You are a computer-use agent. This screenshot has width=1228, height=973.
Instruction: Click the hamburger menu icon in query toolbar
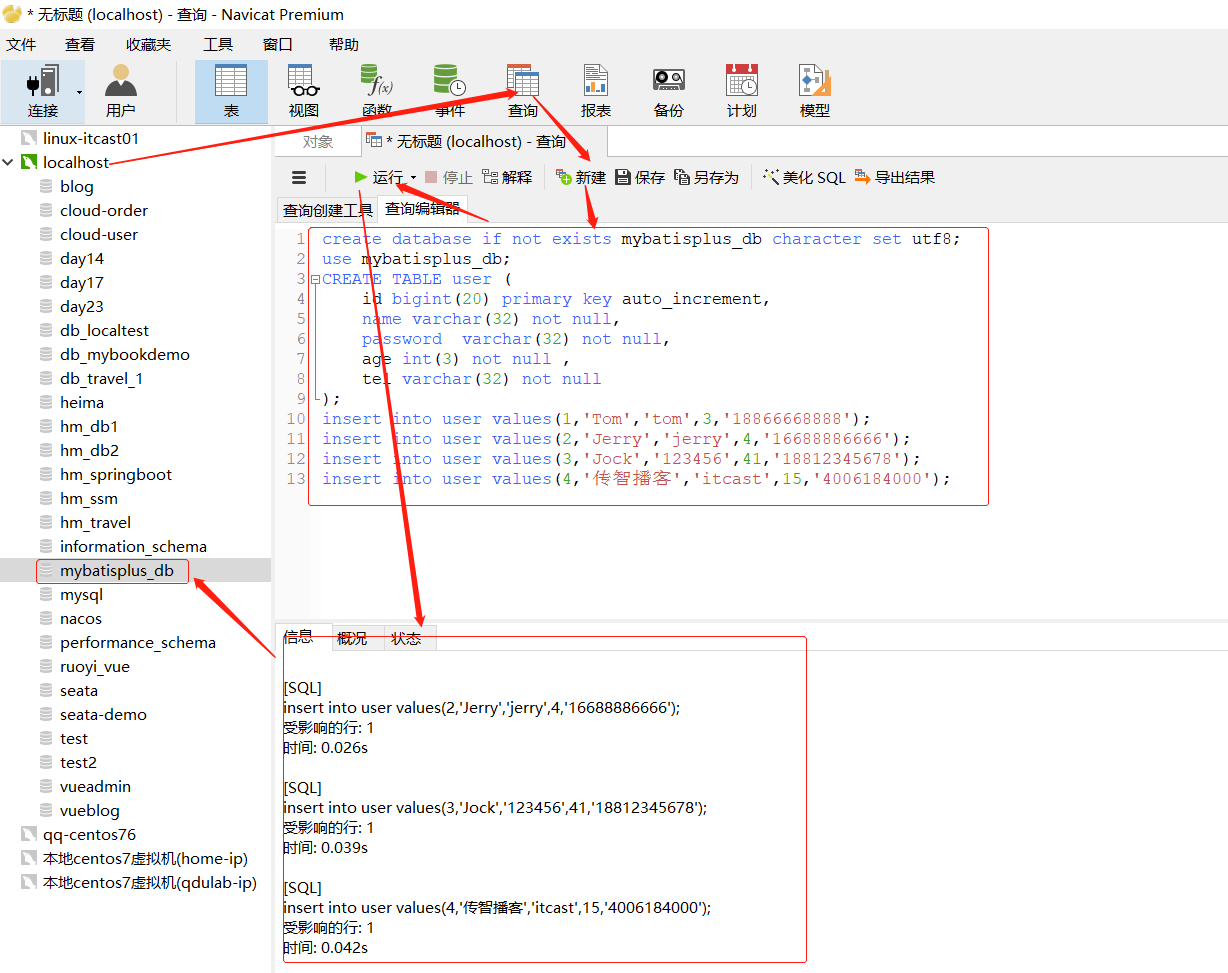tap(299, 178)
